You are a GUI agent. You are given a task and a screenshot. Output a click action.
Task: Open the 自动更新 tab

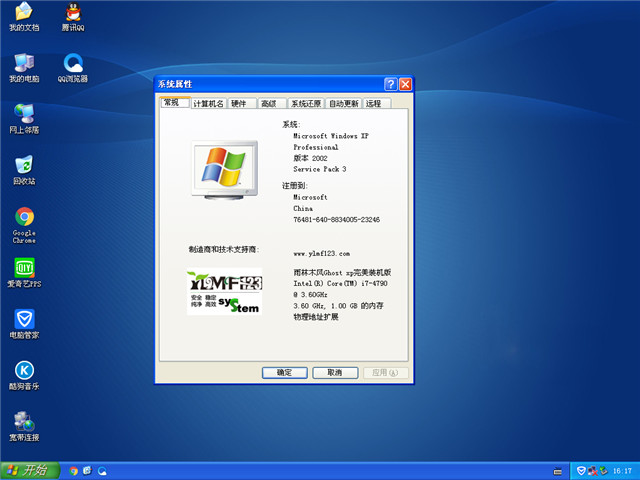pyautogui.click(x=344, y=104)
